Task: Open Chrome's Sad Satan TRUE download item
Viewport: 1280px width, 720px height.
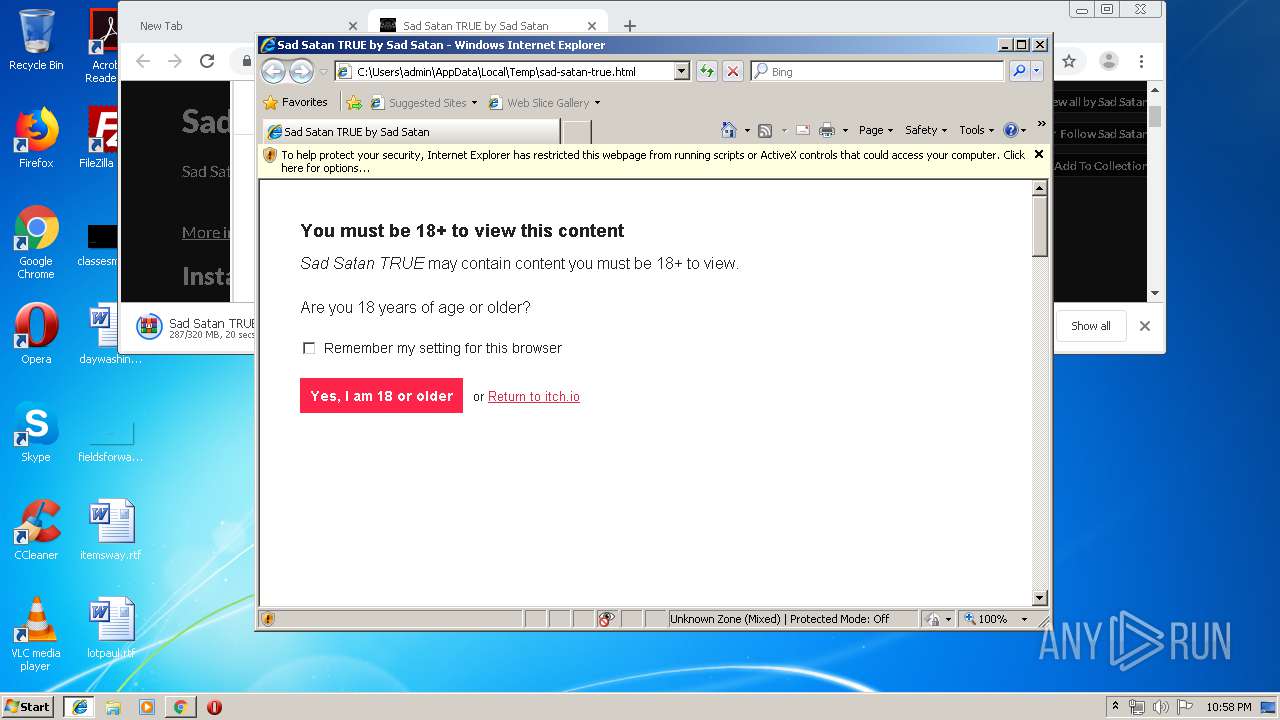Action: (195, 327)
